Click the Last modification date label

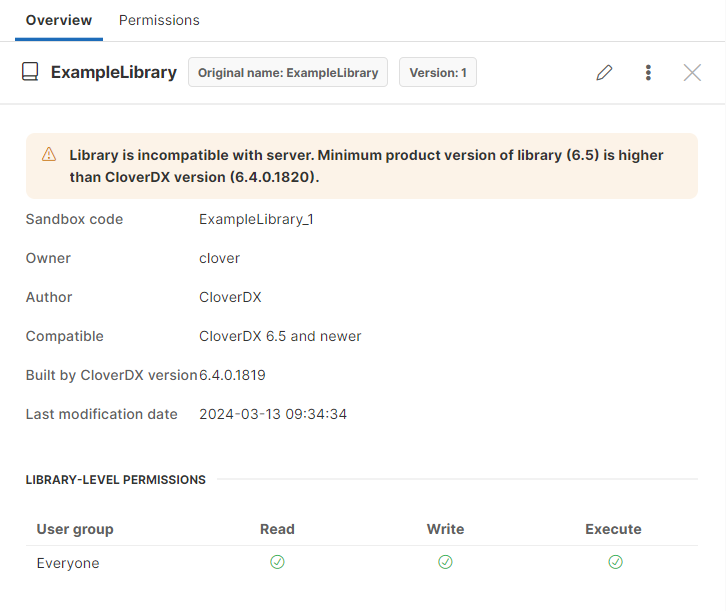(x=102, y=414)
